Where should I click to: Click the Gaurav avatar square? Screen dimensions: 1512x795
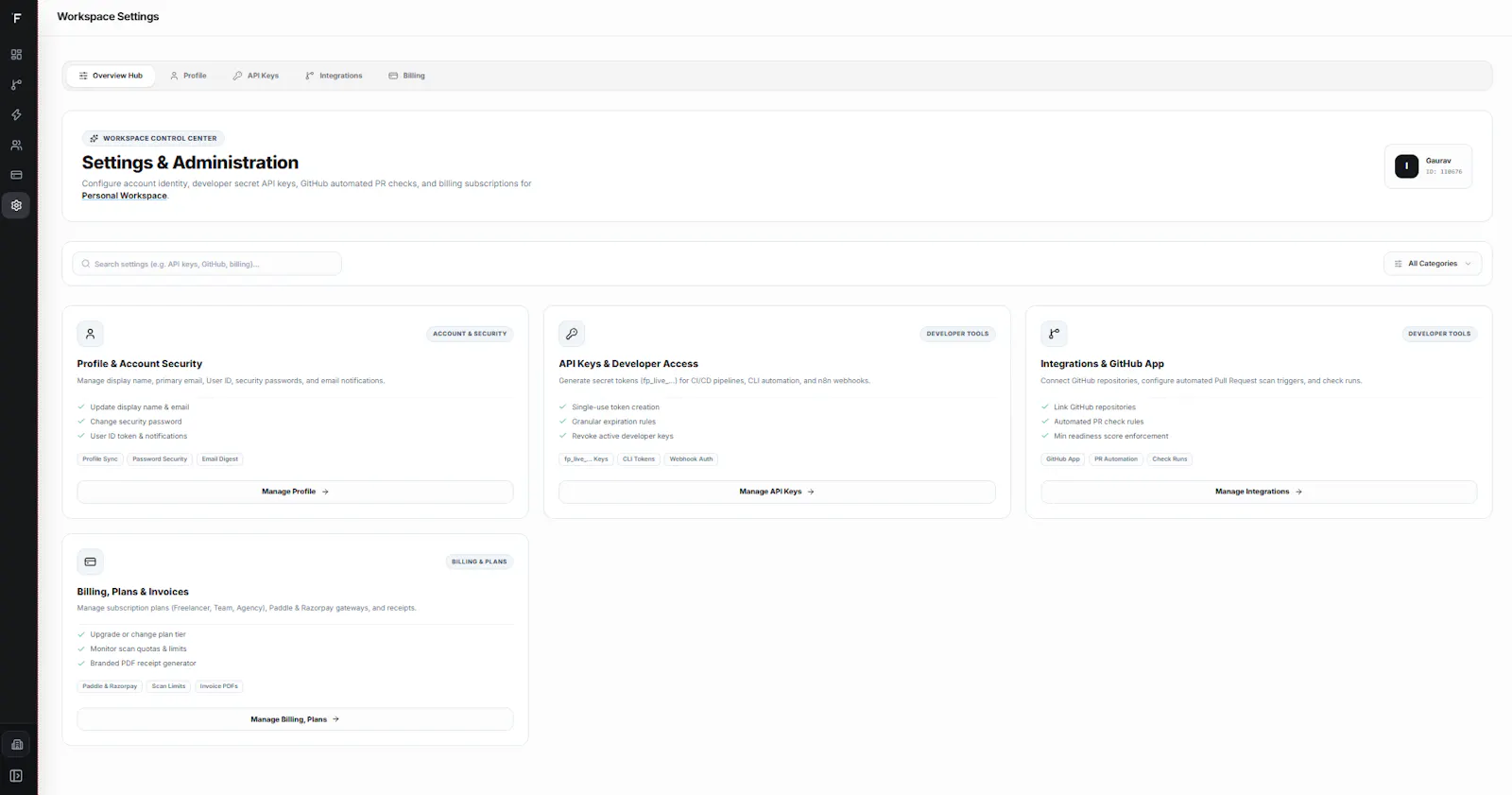click(1406, 166)
